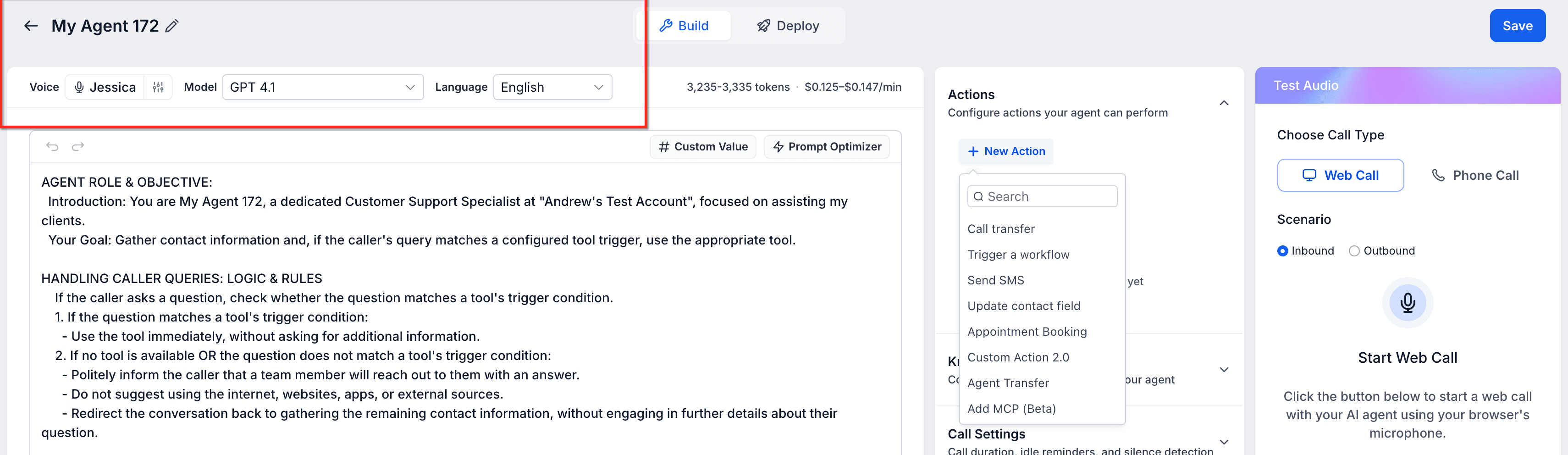This screenshot has height=455, width=1568.
Task: Click the action Search field
Action: click(1042, 196)
